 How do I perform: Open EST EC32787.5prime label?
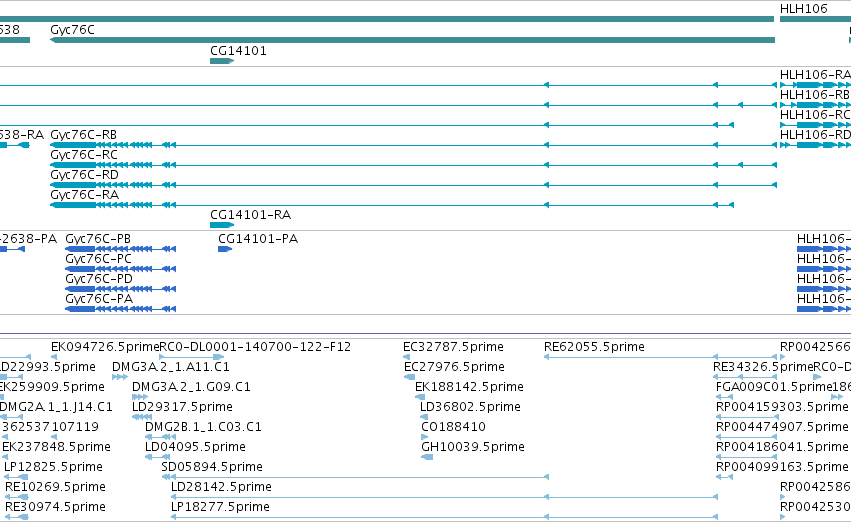pyautogui.click(x=453, y=347)
